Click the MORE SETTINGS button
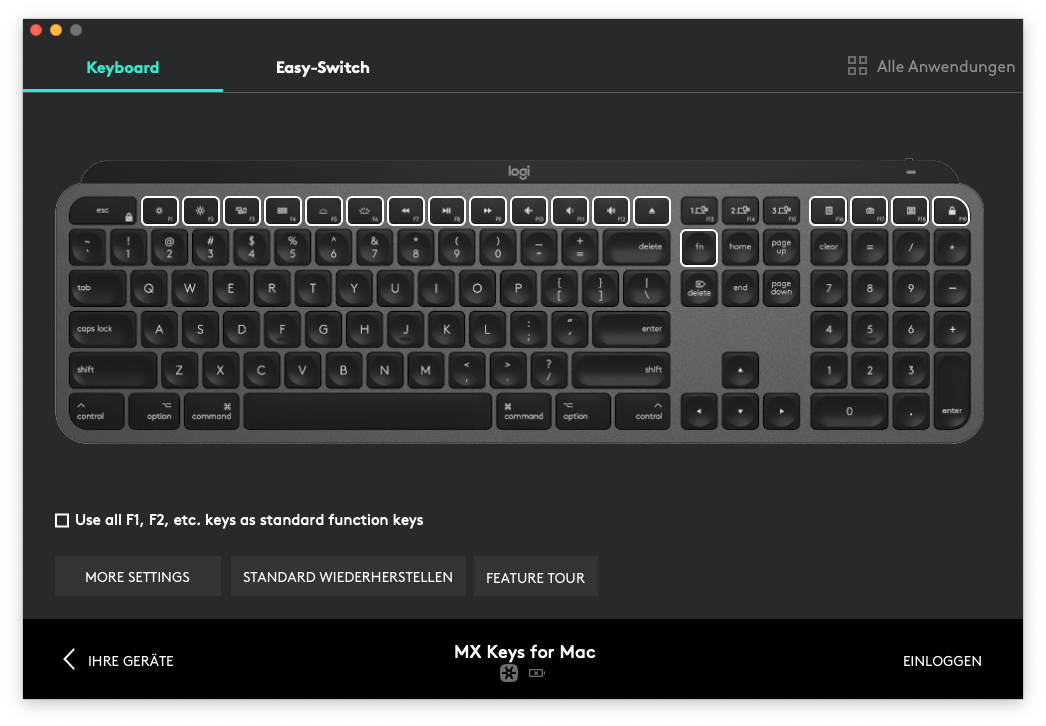 click(x=137, y=577)
